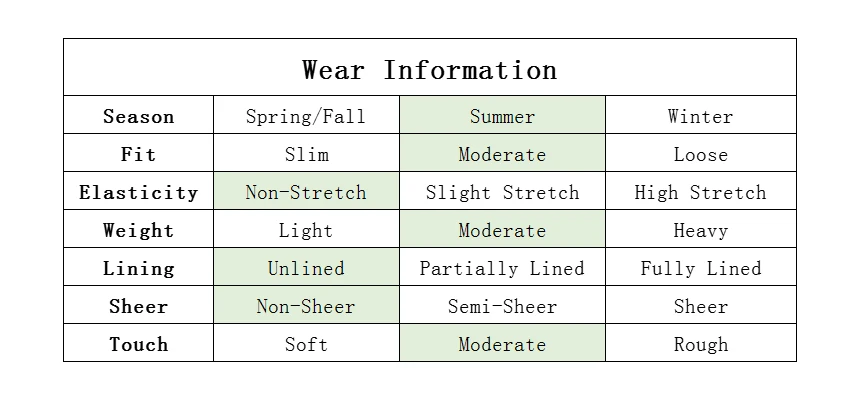
Task: Select the High Stretch cell
Action: (700, 190)
